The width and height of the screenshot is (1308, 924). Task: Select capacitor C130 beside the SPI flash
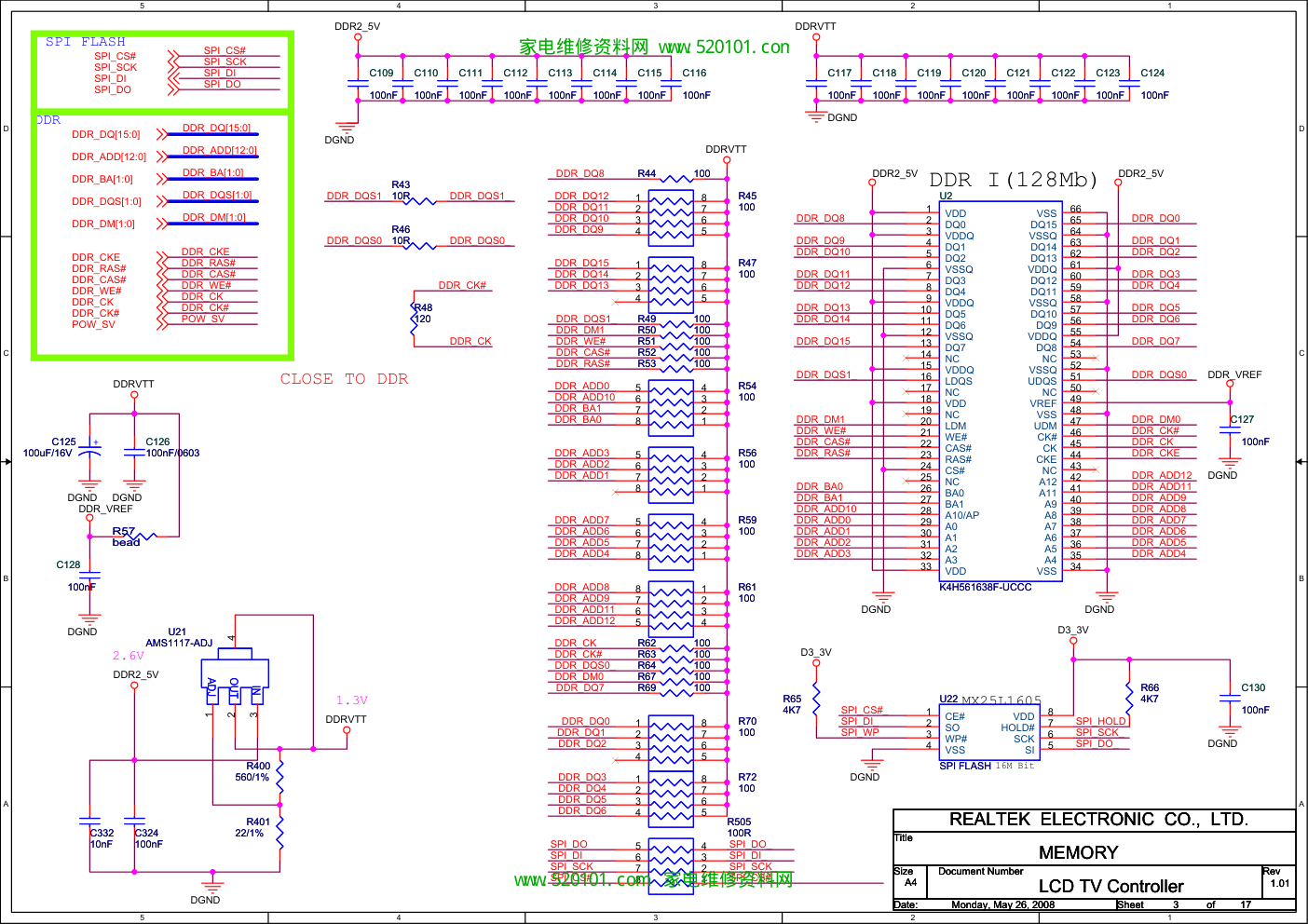[x=1230, y=699]
